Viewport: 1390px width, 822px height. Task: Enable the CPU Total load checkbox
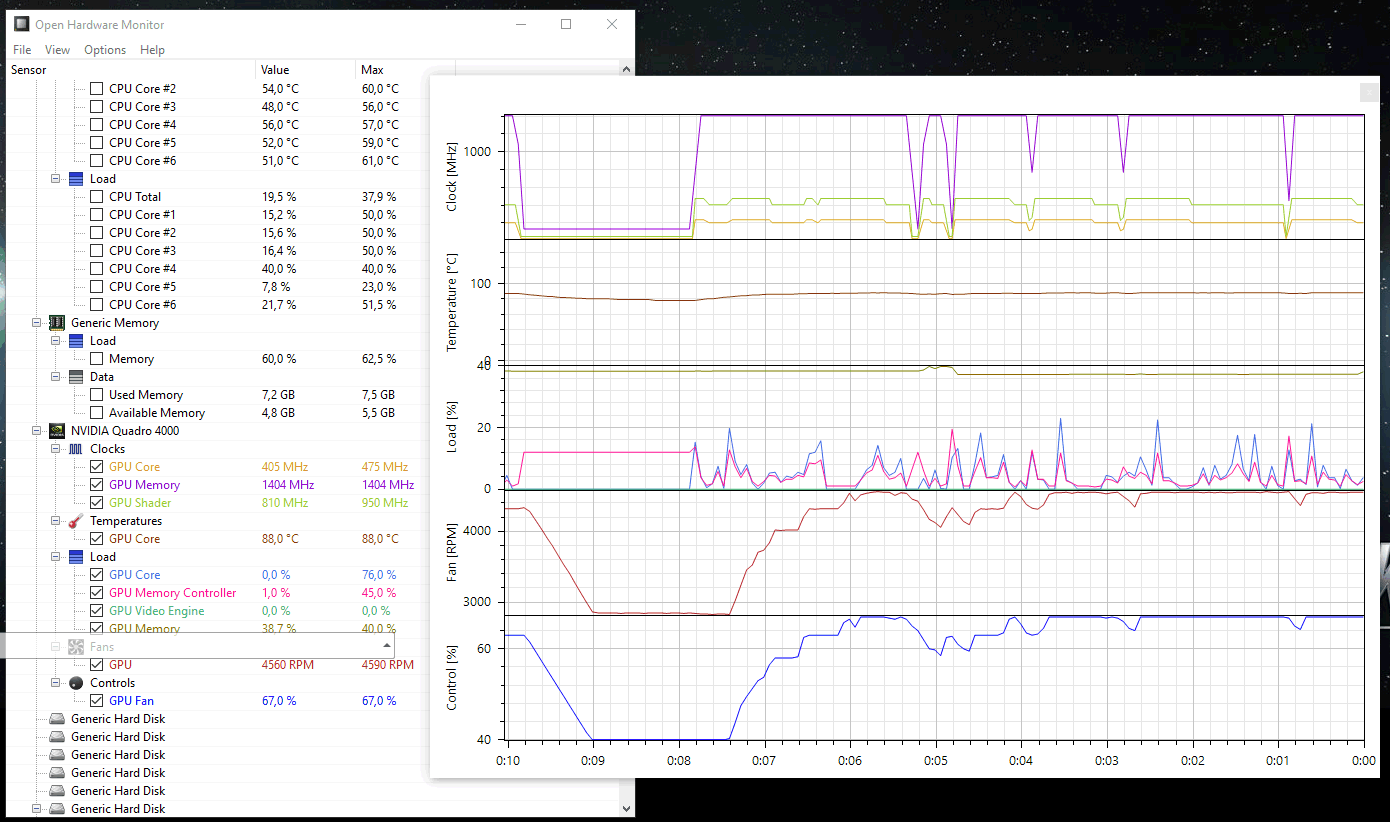[96, 197]
